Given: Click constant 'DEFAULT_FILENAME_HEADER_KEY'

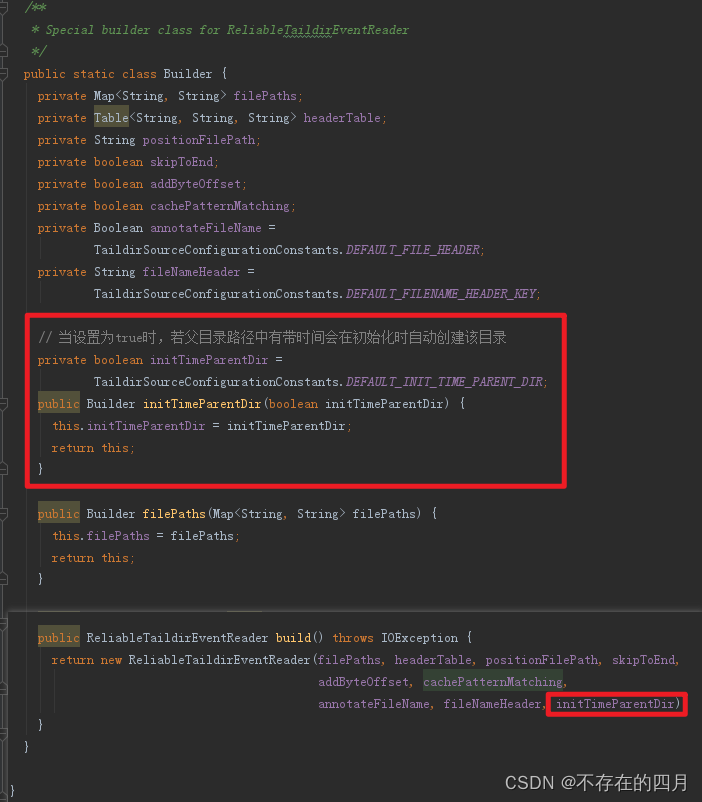Looking at the screenshot, I should 441,294.
